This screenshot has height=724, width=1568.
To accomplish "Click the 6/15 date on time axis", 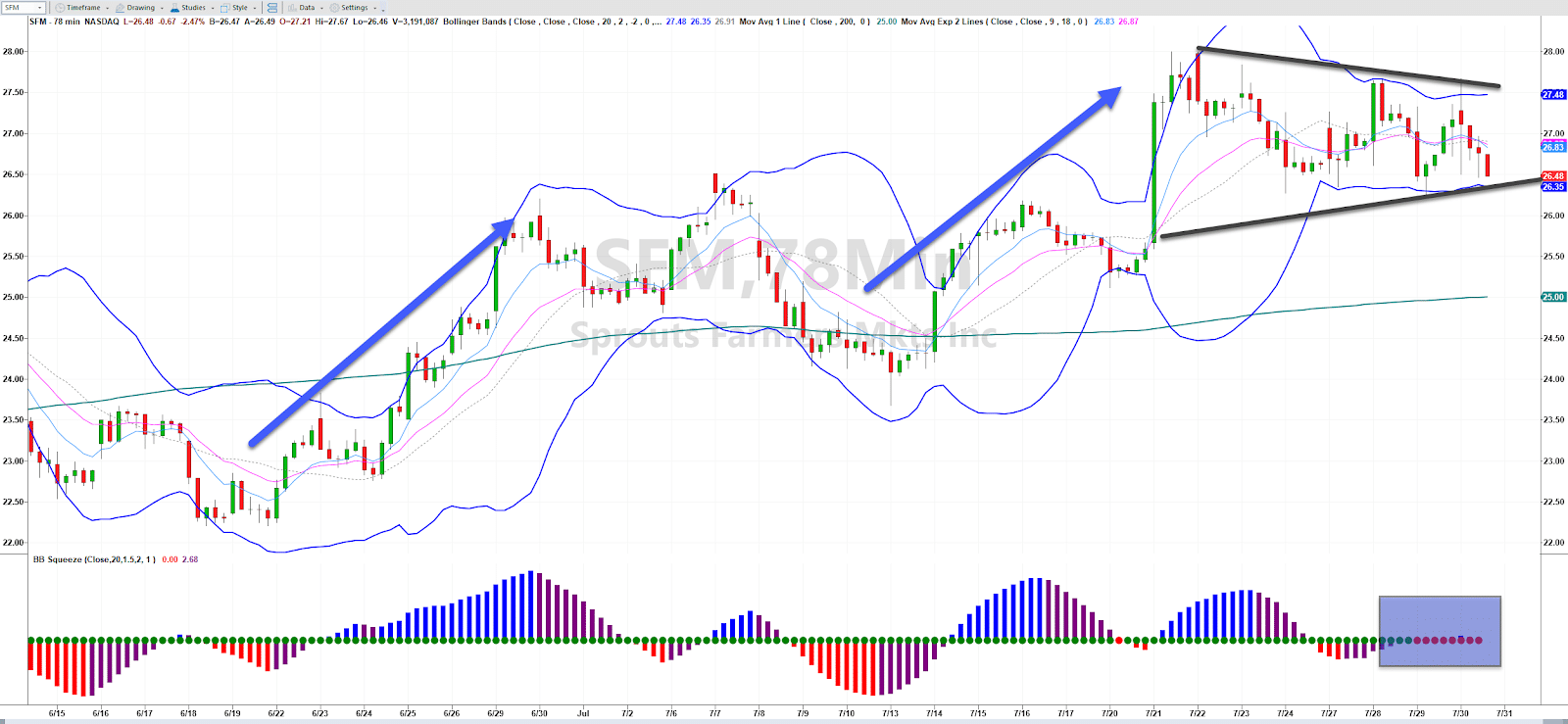I will [x=56, y=713].
